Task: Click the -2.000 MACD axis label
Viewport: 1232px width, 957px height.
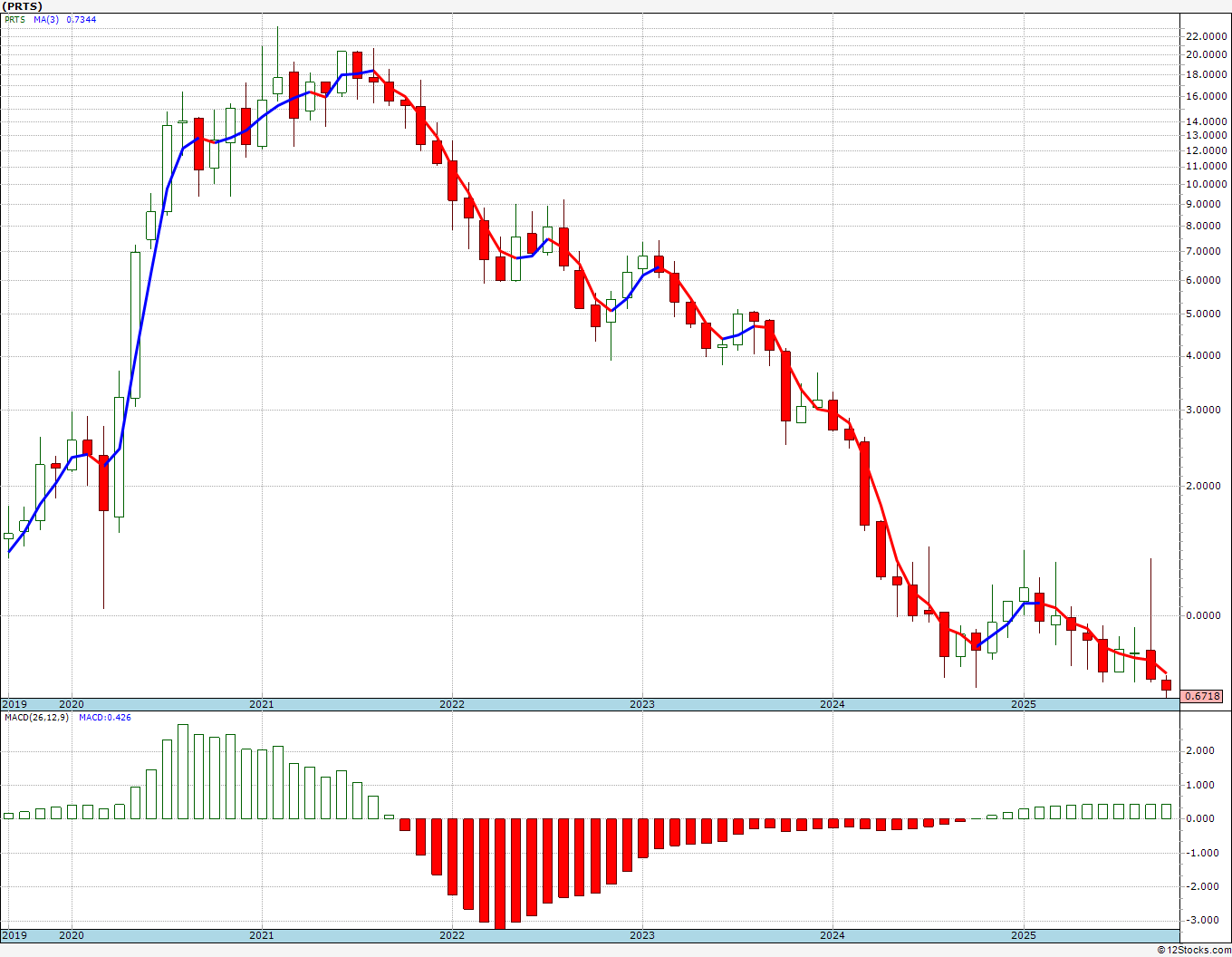Action: tap(1200, 886)
